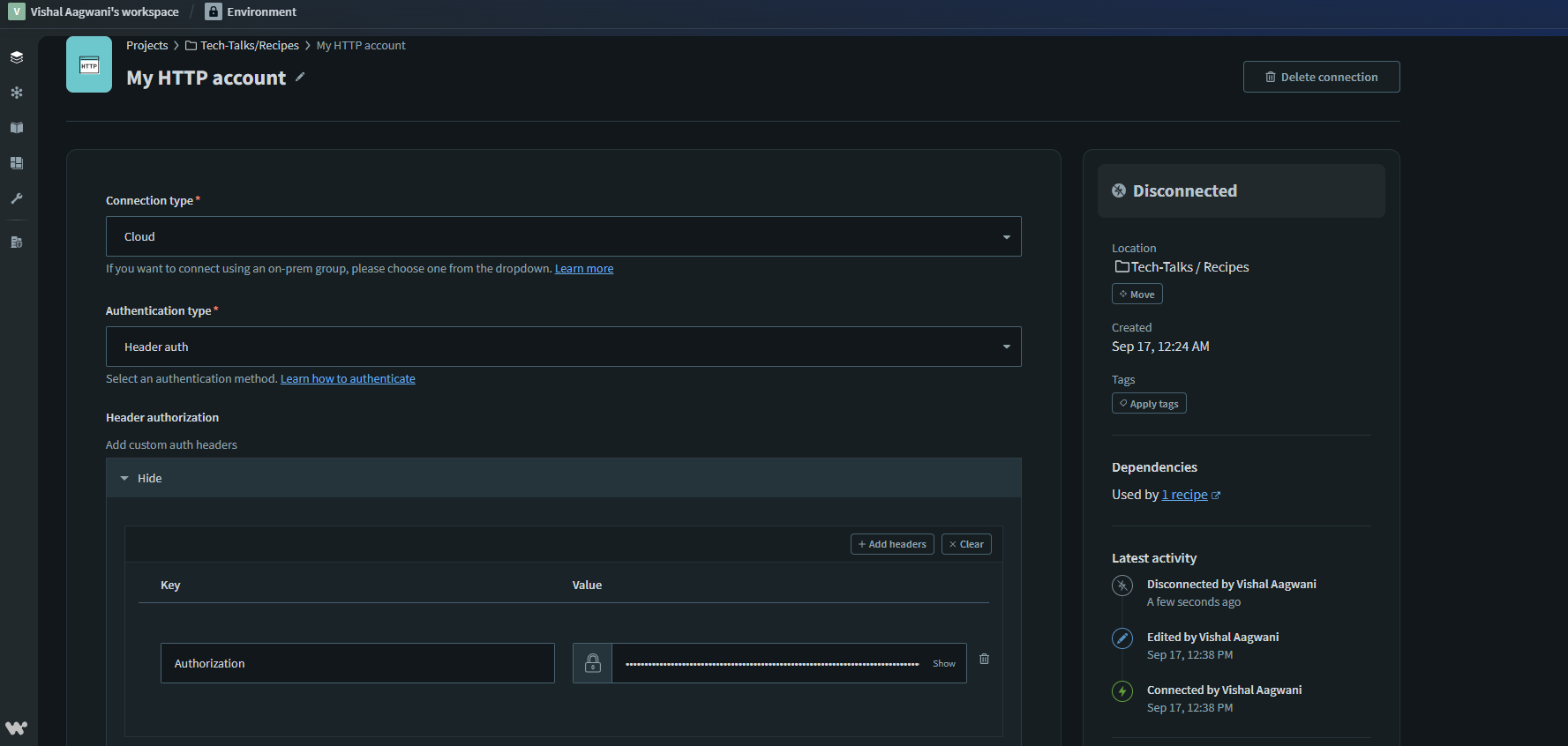Click the Workato logo at bottom left
Image resolution: width=1568 pixels, height=746 pixels.
tap(17, 727)
